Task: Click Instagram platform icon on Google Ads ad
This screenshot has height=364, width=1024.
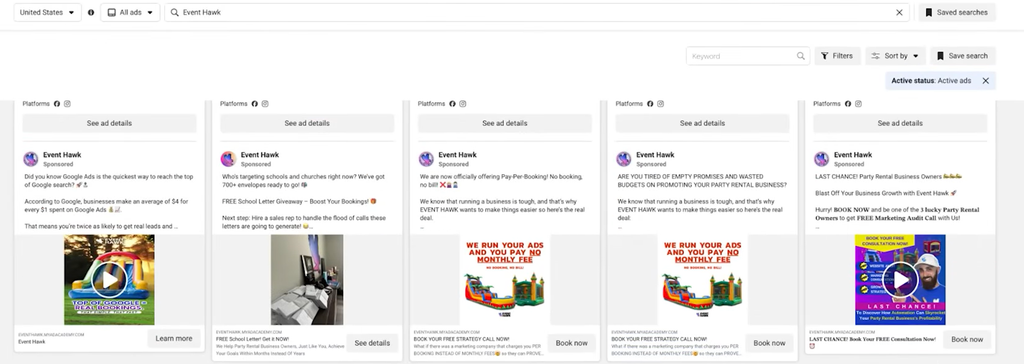Action: [67, 104]
